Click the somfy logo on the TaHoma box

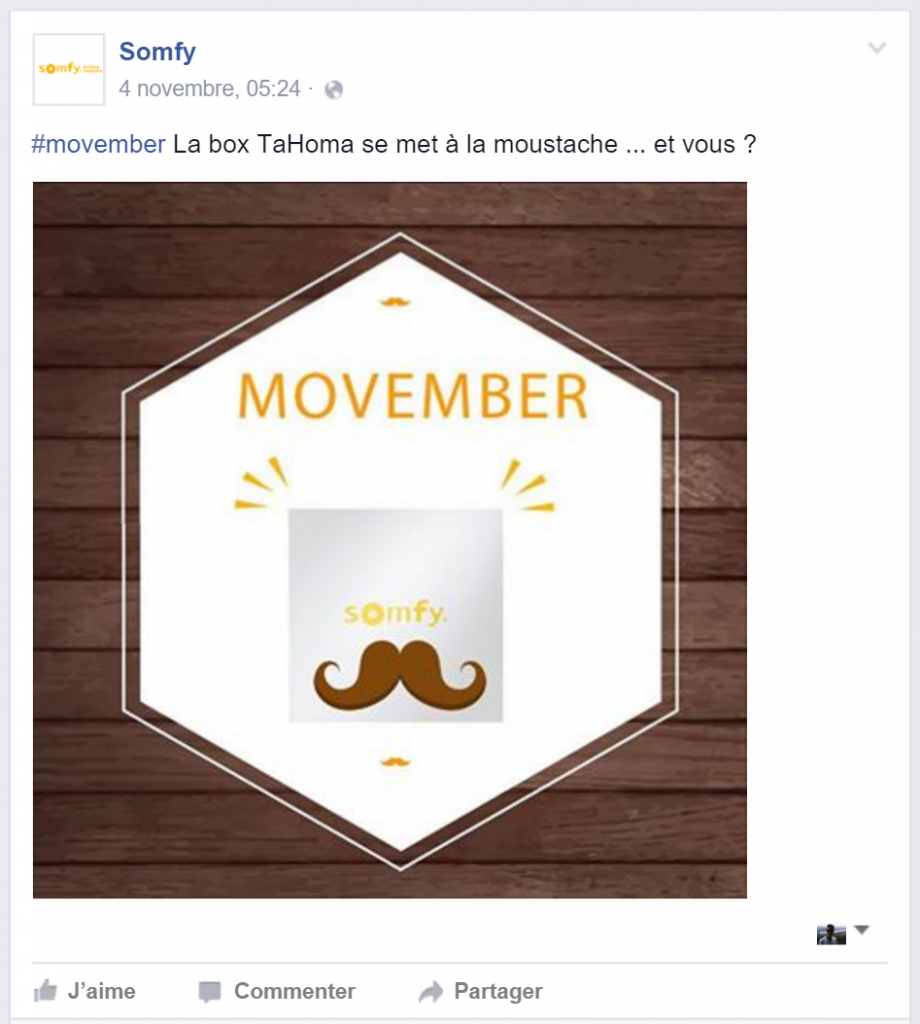[x=395, y=614]
